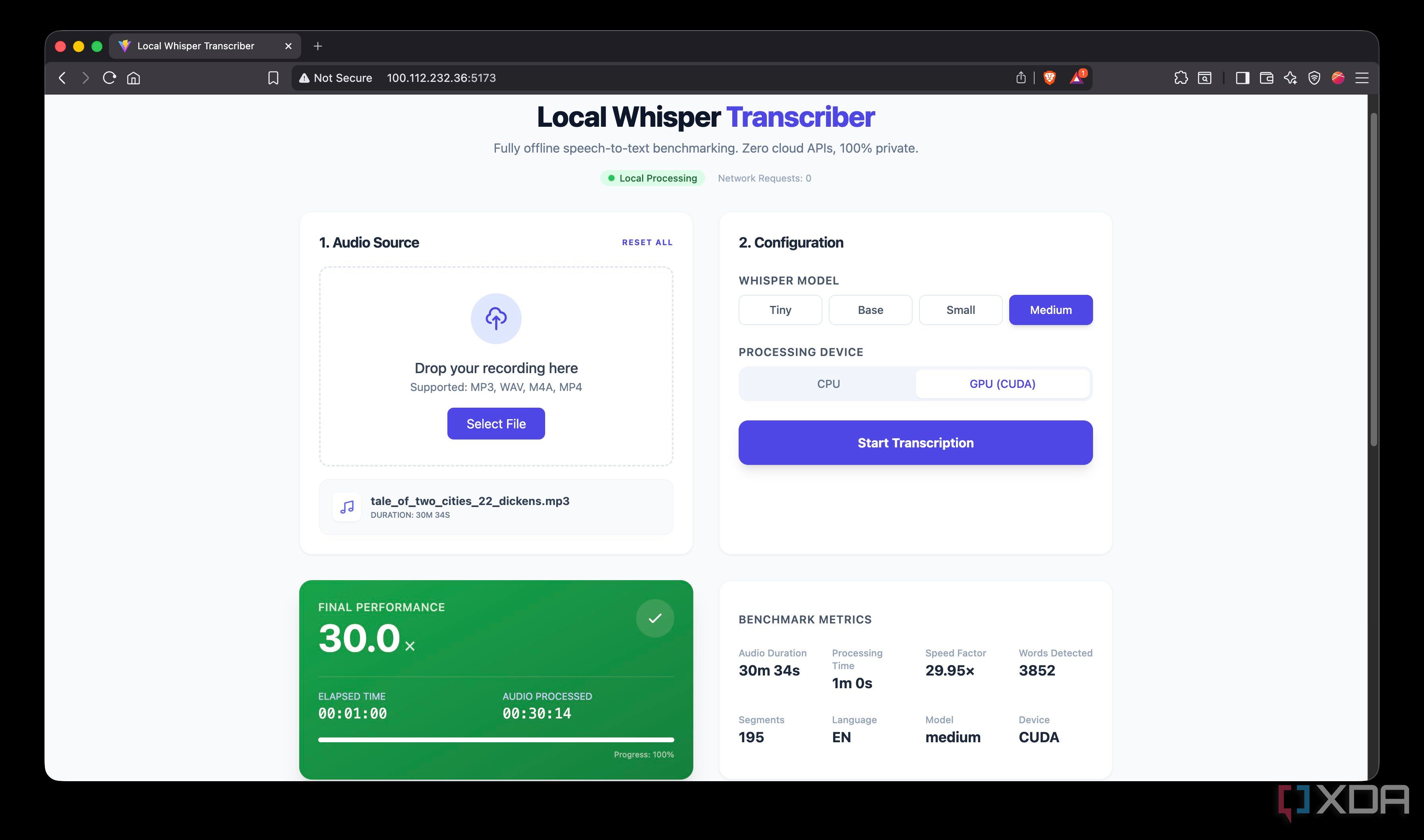This screenshot has height=840, width=1424.
Task: Click the Network Requests: 0 text
Action: tap(764, 178)
